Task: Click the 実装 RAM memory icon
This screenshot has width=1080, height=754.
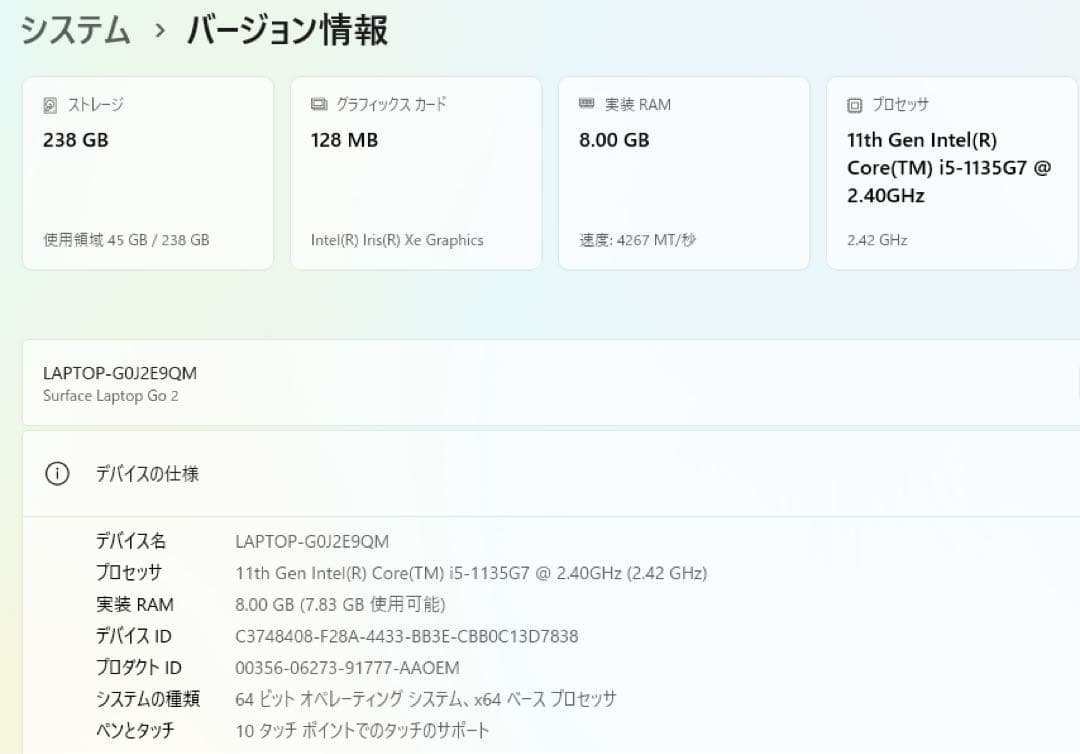Action: click(586, 104)
